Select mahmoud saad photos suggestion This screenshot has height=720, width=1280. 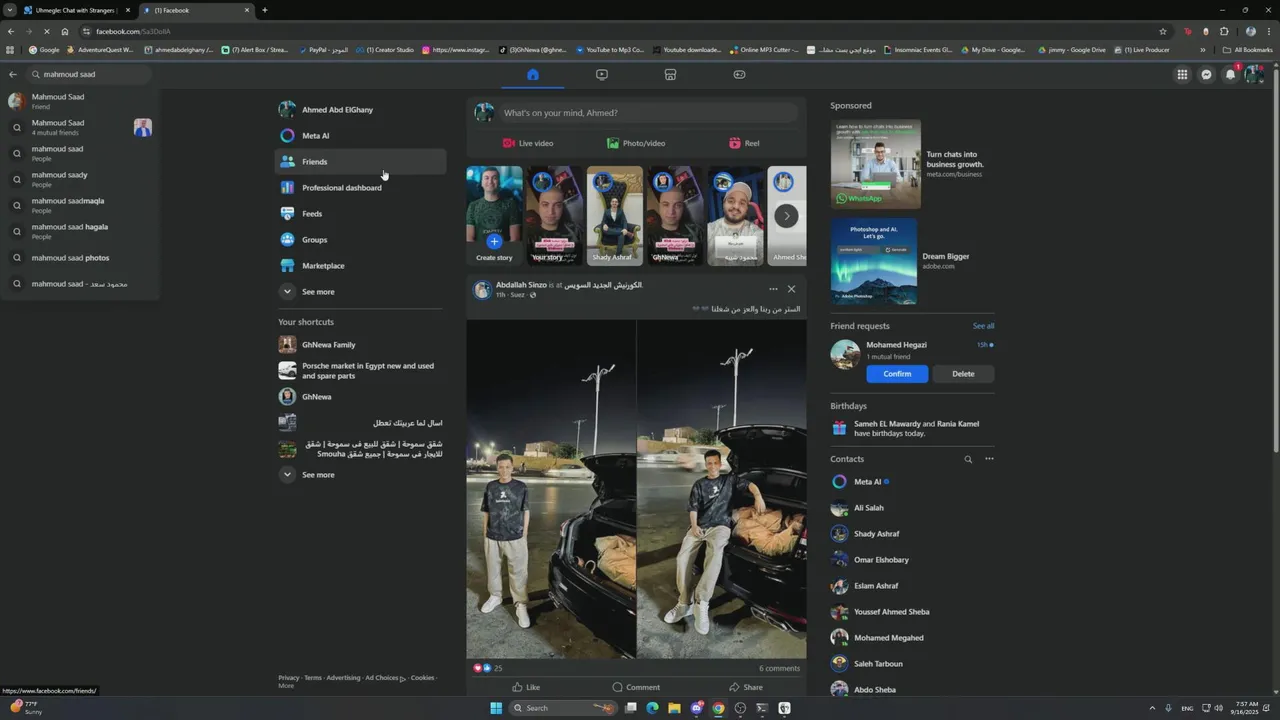tap(80, 258)
